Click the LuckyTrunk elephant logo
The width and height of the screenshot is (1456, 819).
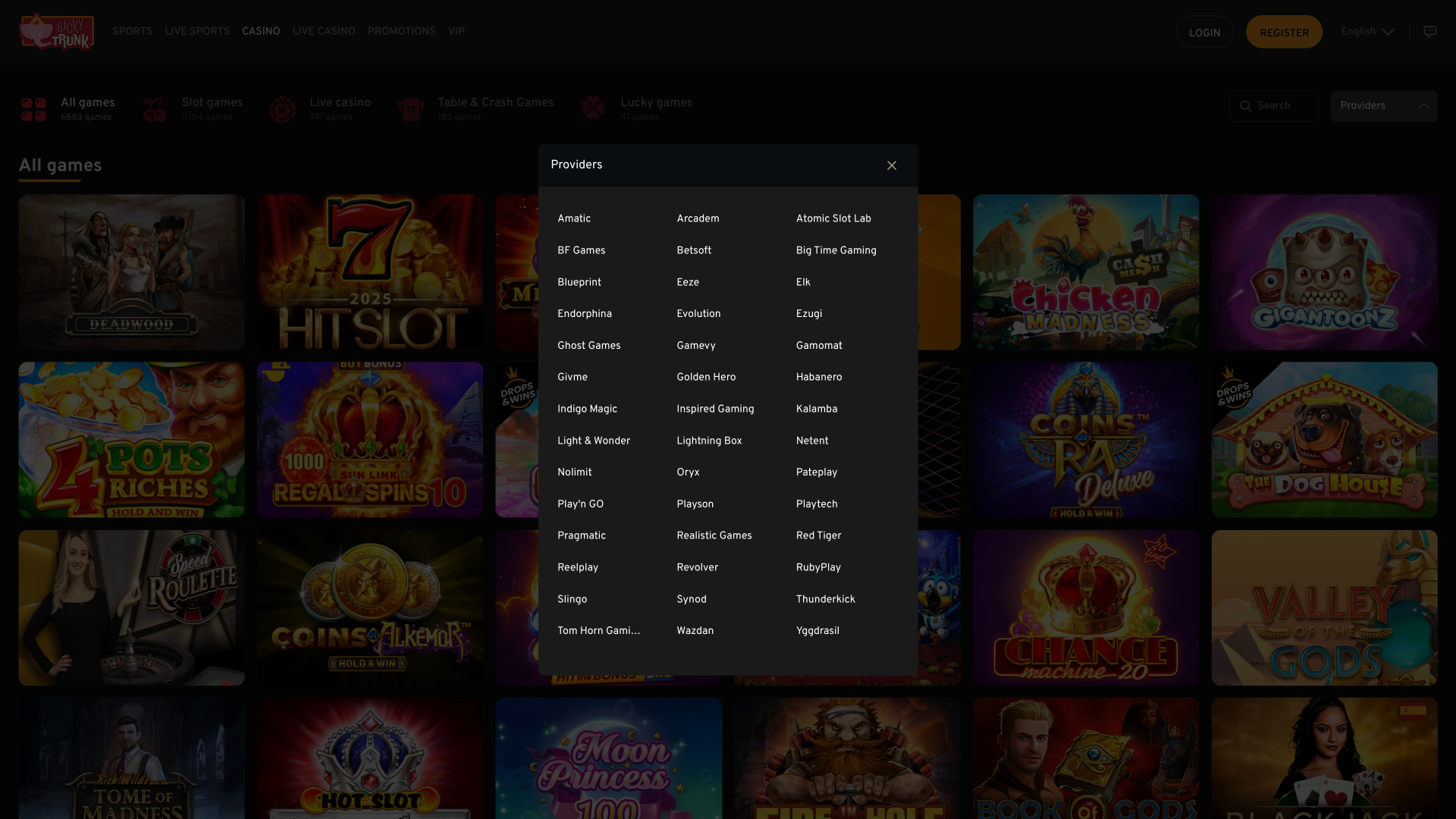pyautogui.click(x=56, y=31)
